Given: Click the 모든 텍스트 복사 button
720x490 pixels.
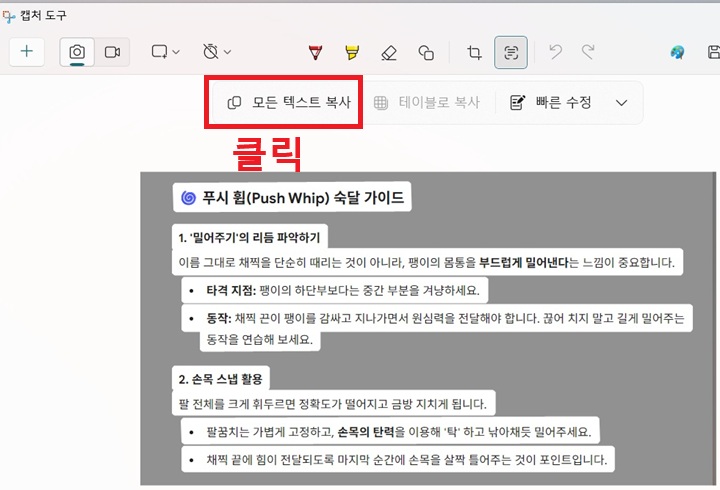Looking at the screenshot, I should pyautogui.click(x=289, y=102).
